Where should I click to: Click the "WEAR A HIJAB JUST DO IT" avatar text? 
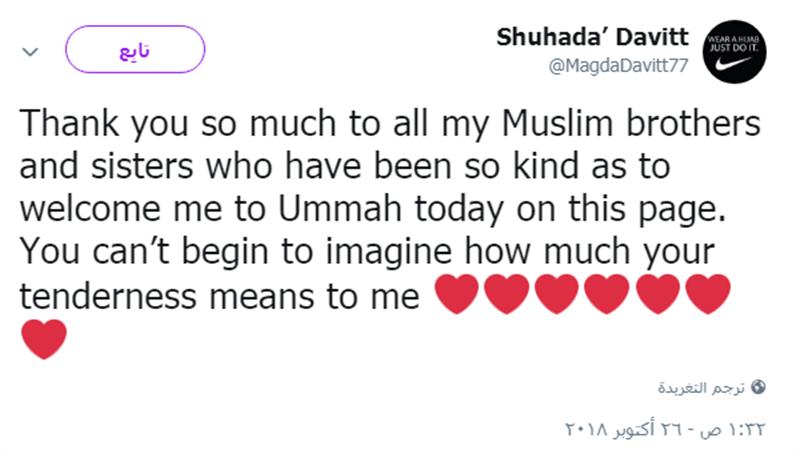734,44
